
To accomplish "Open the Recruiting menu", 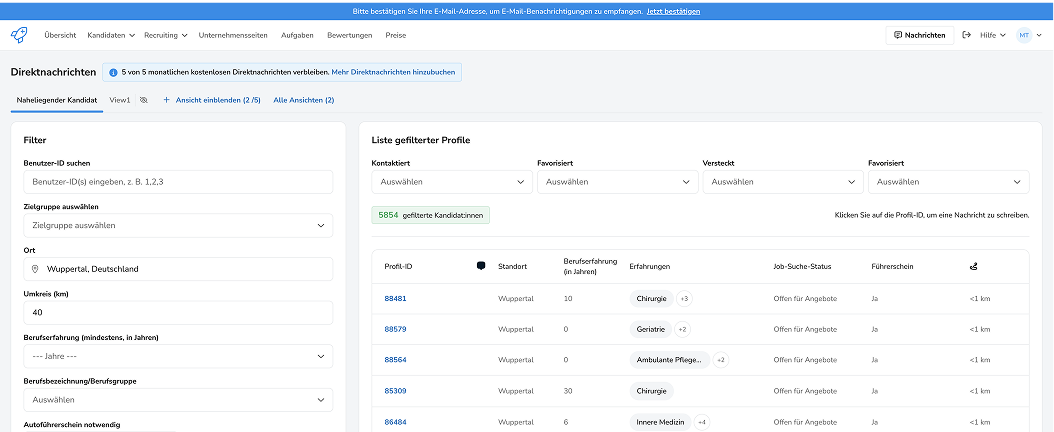I will [166, 35].
